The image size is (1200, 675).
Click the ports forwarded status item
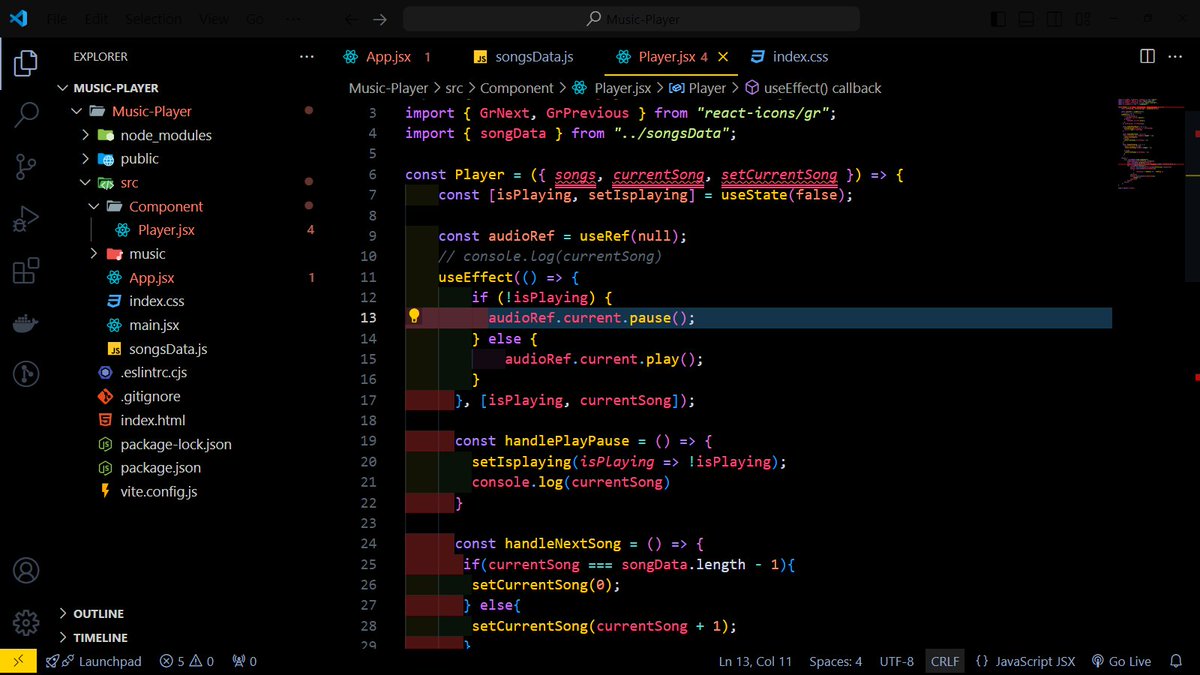point(244,661)
